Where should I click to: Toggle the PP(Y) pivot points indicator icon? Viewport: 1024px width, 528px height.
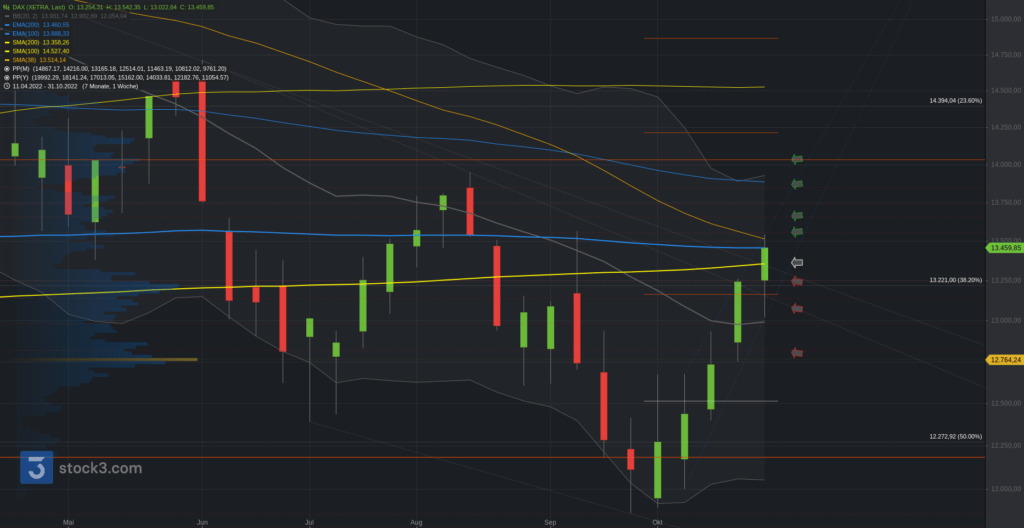pyautogui.click(x=6, y=77)
